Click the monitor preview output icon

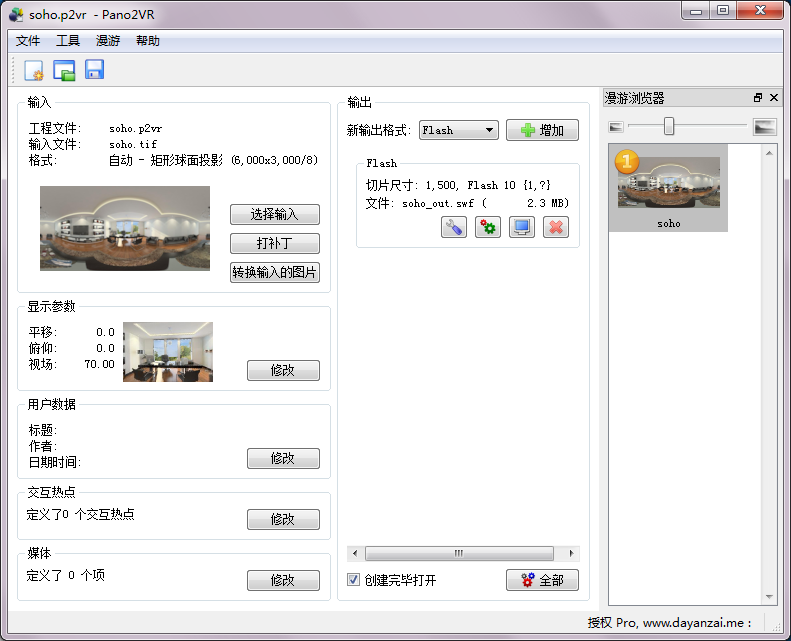(x=522, y=227)
